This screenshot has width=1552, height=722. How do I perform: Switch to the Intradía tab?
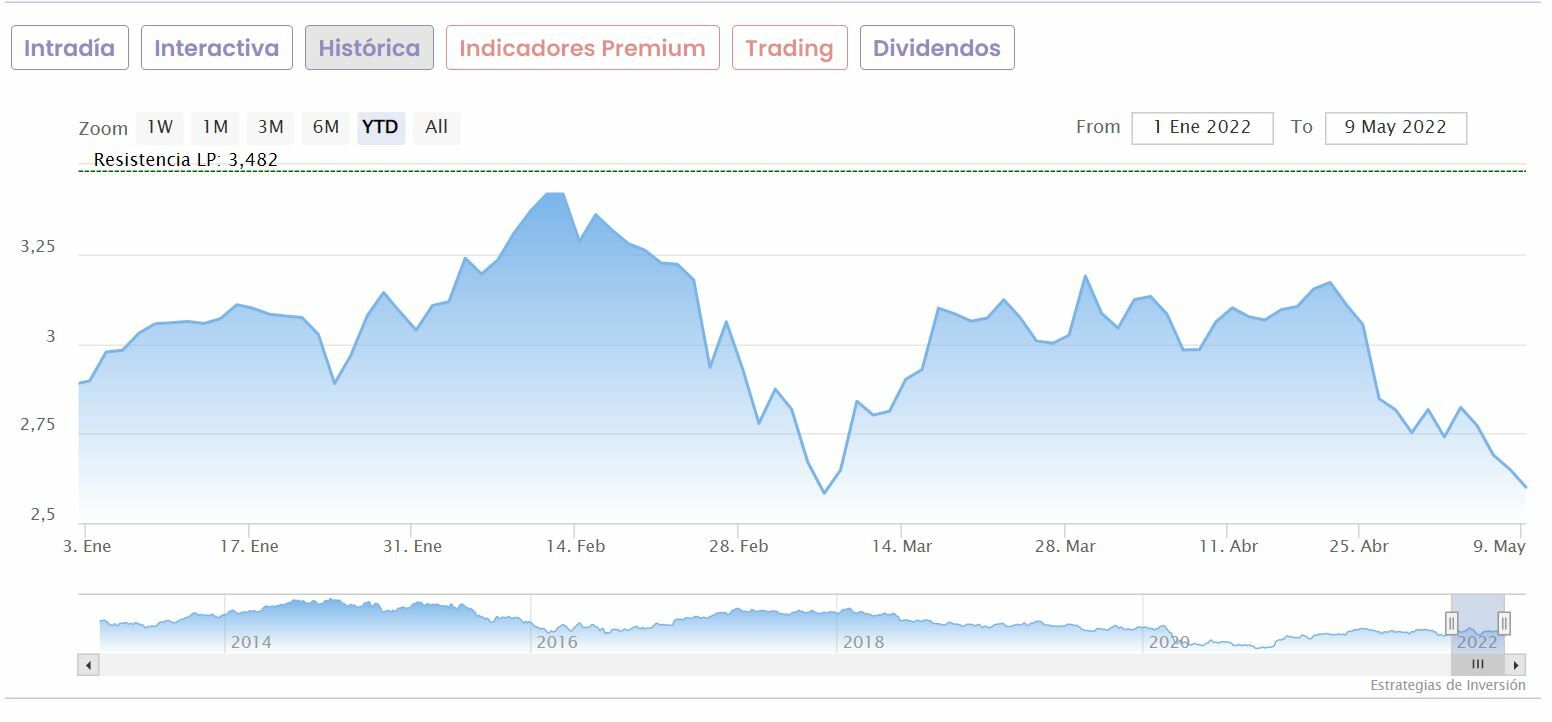pyautogui.click(x=70, y=48)
